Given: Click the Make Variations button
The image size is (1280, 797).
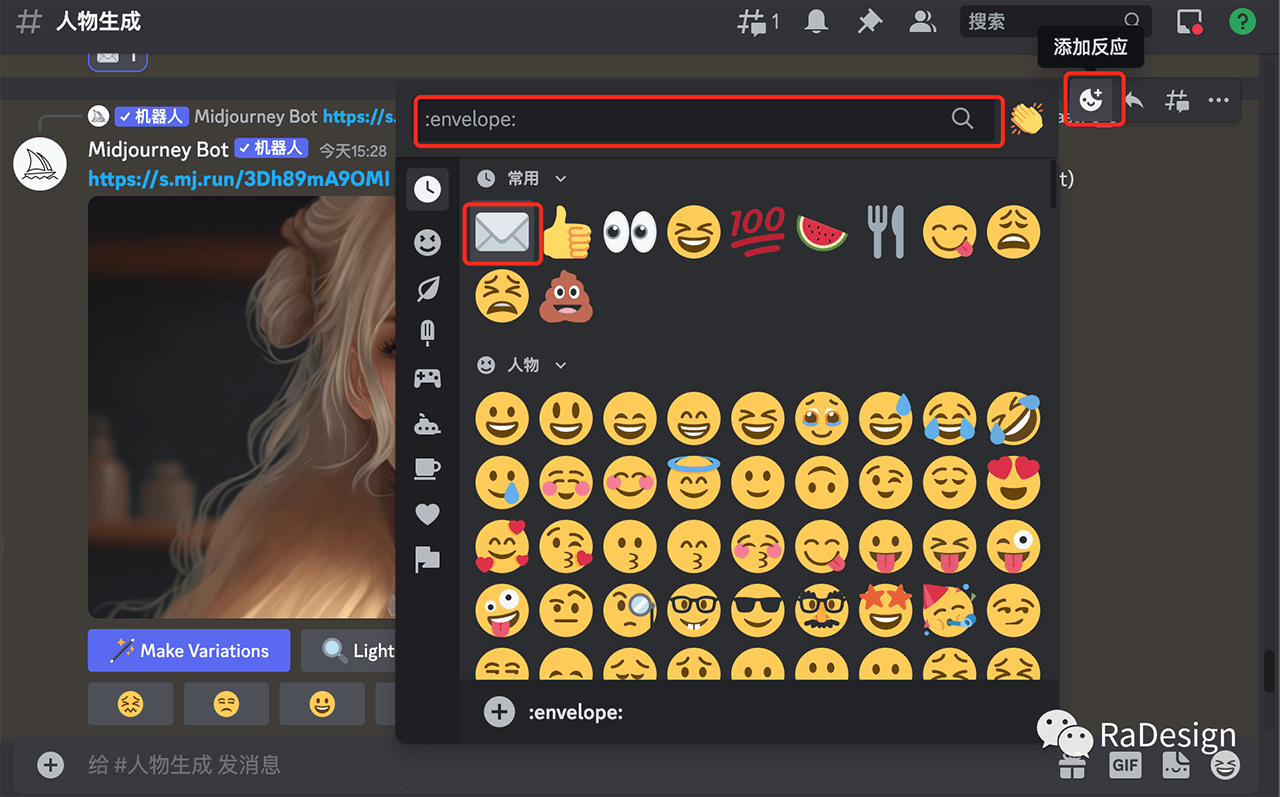Looking at the screenshot, I should pos(188,650).
